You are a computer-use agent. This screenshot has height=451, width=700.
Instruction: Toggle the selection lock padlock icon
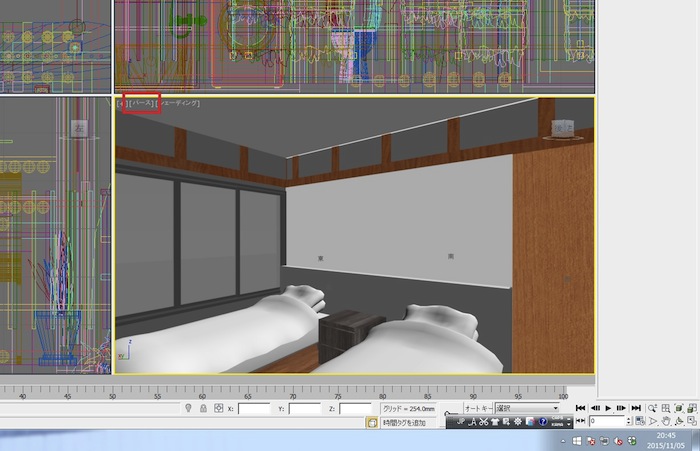pos(203,409)
